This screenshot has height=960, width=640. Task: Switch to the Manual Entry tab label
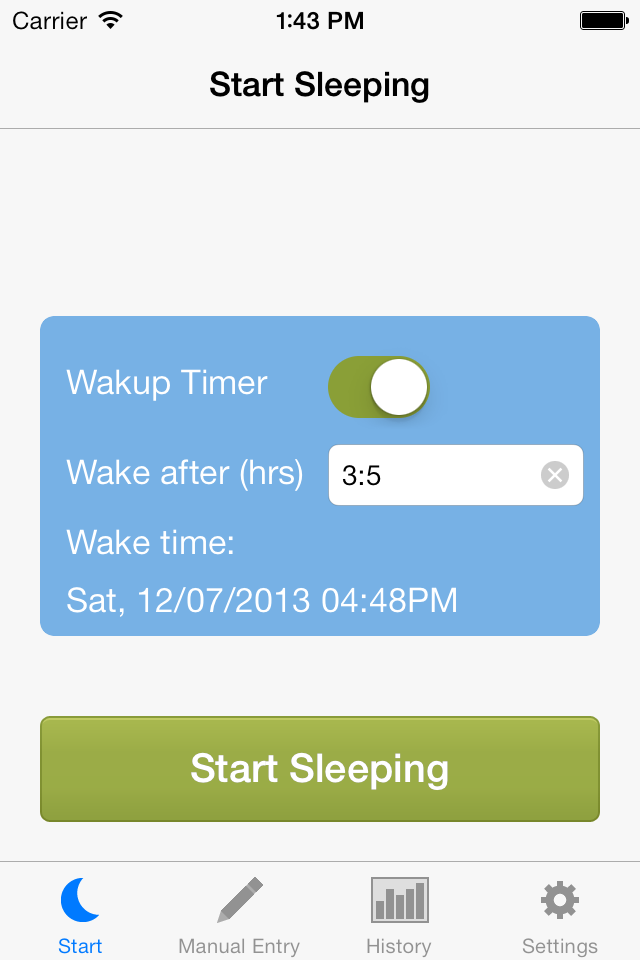[239, 946]
